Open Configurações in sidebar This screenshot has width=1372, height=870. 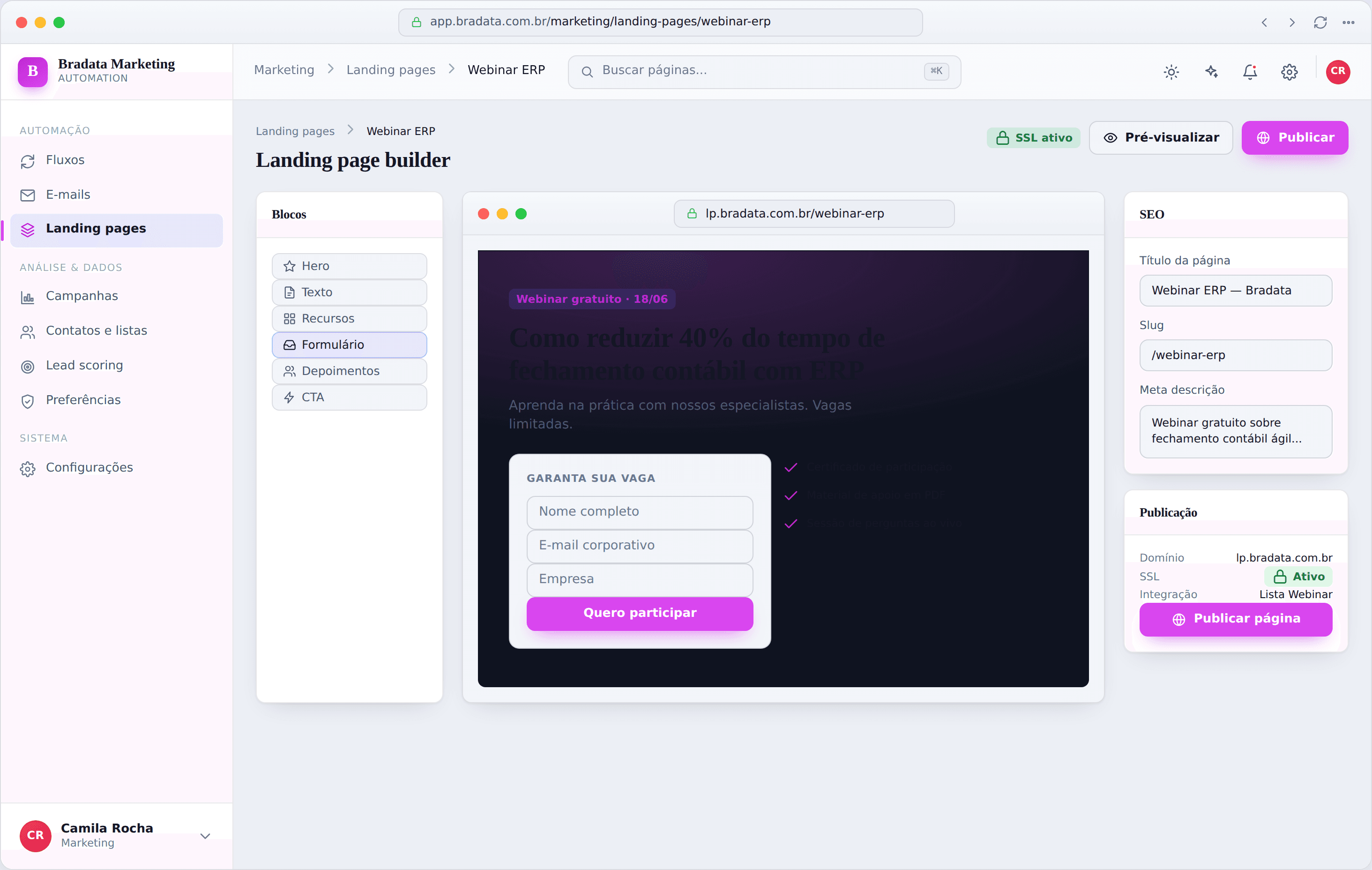[x=116, y=468]
